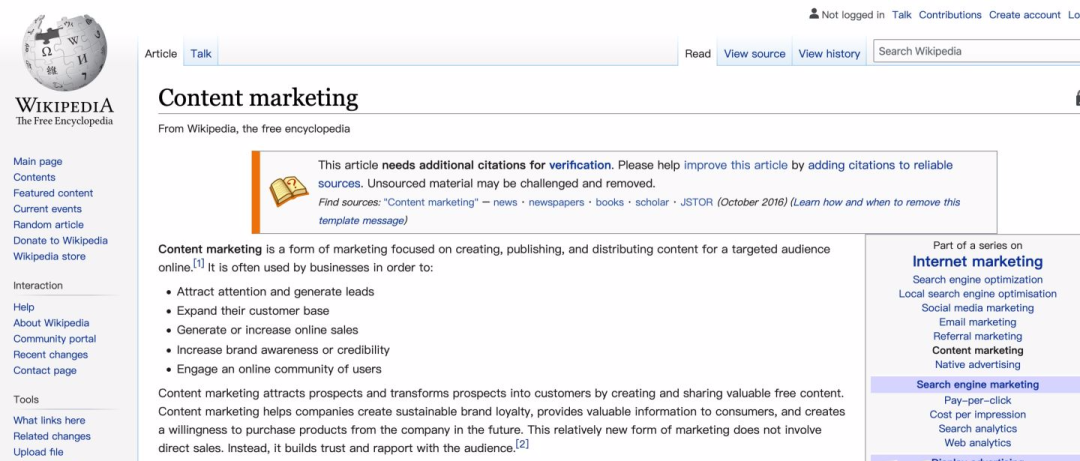Screen dimensions: 1080x461
Task: Click Pay-per-click in the series box
Action: (977, 400)
